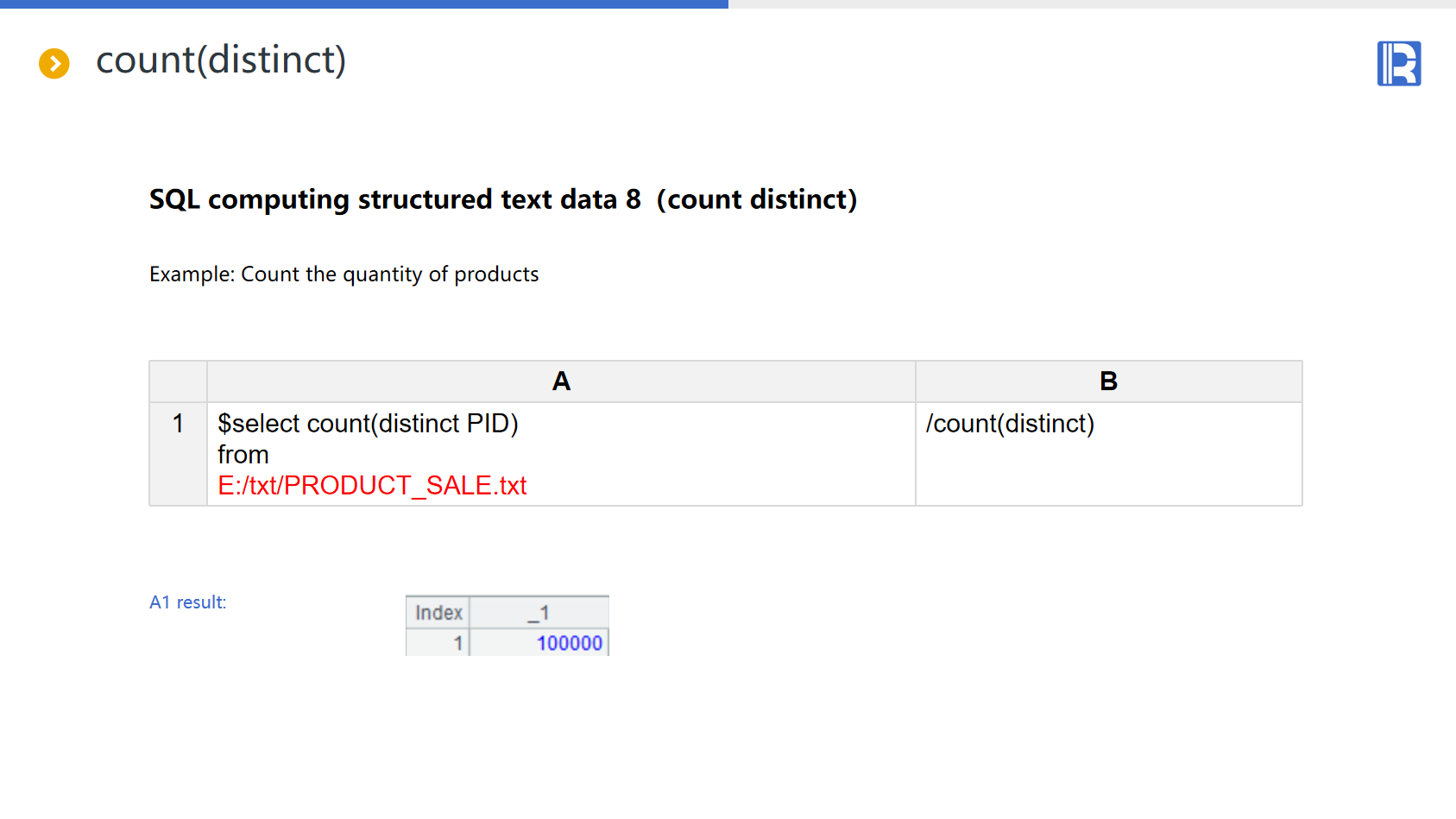This screenshot has height=819, width=1456.
Task: Click the Example: Count the quantity text
Action: 344,274
